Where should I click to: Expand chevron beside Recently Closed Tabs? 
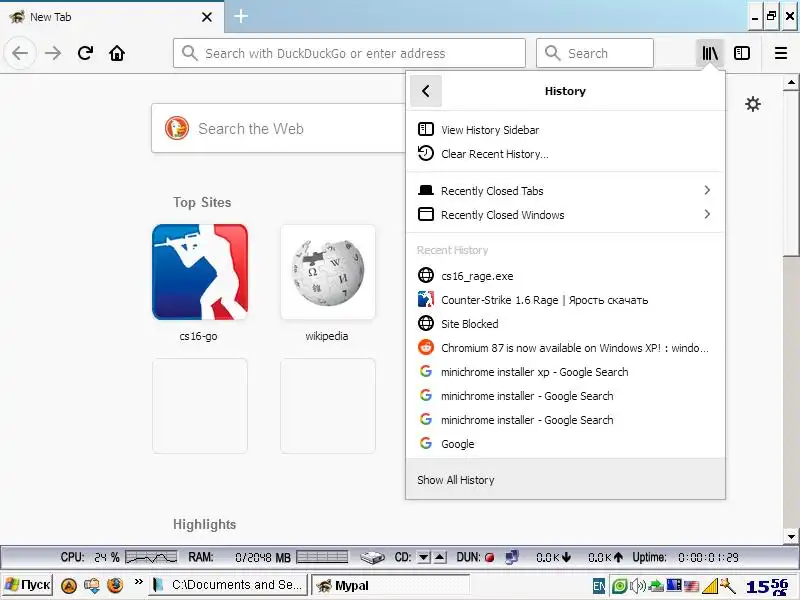point(707,190)
